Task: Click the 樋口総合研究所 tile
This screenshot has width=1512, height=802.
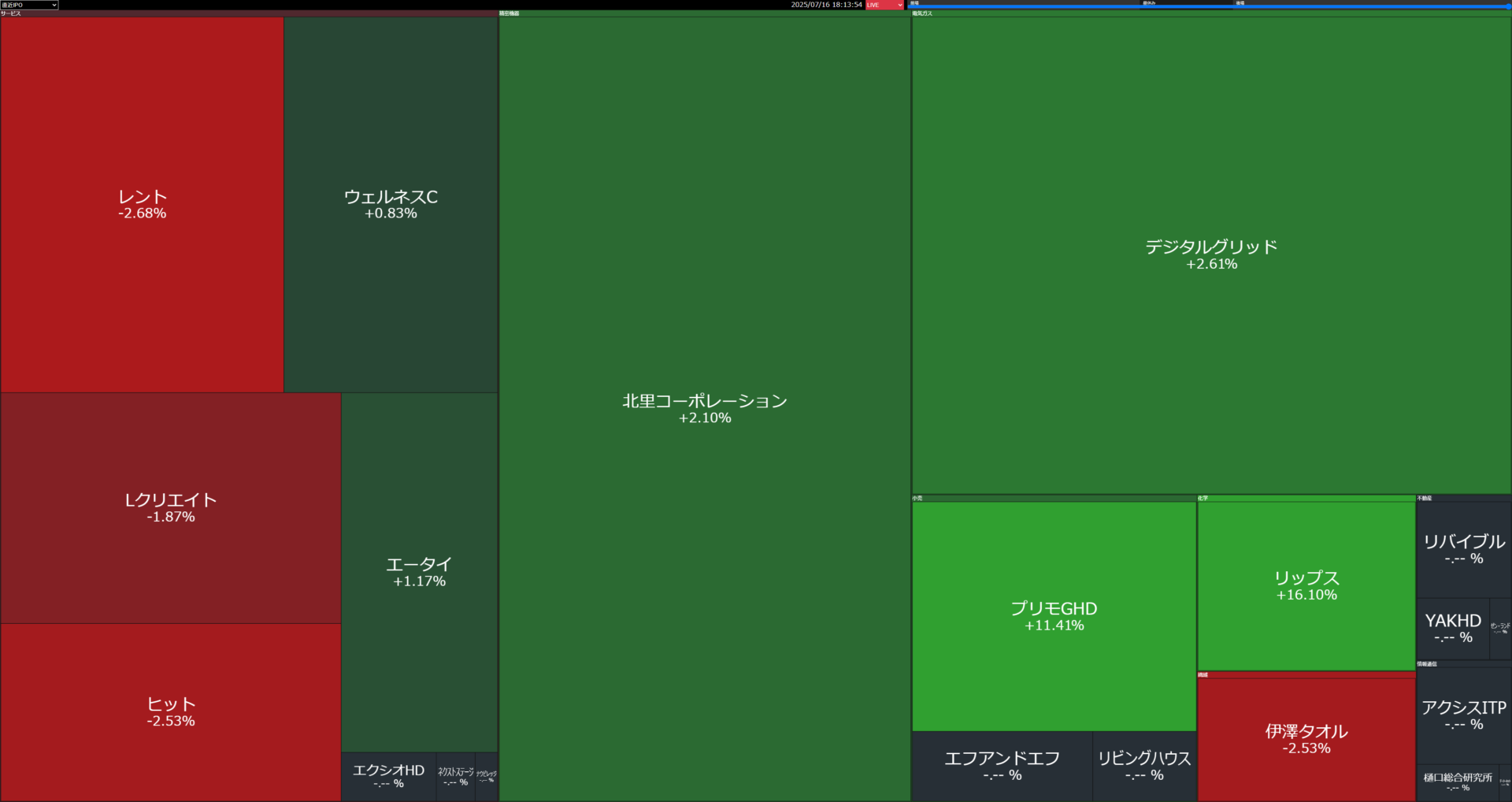Action: [x=1458, y=782]
